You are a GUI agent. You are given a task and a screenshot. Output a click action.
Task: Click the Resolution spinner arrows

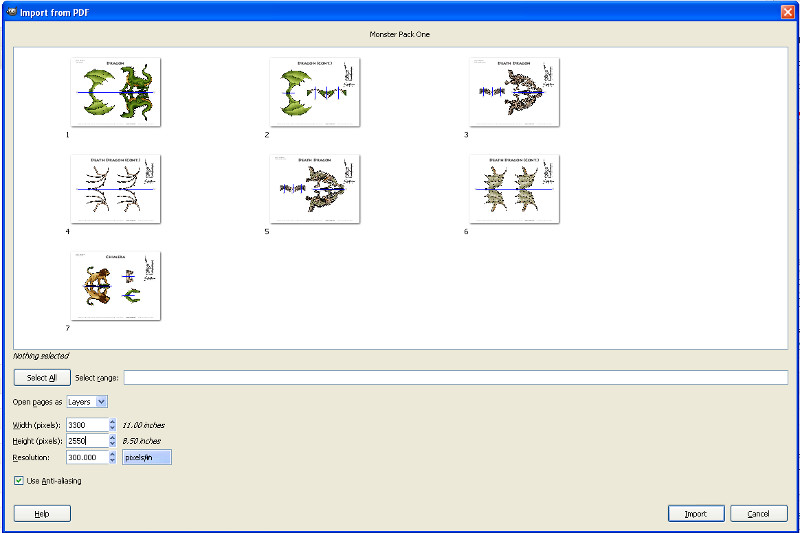click(111, 457)
